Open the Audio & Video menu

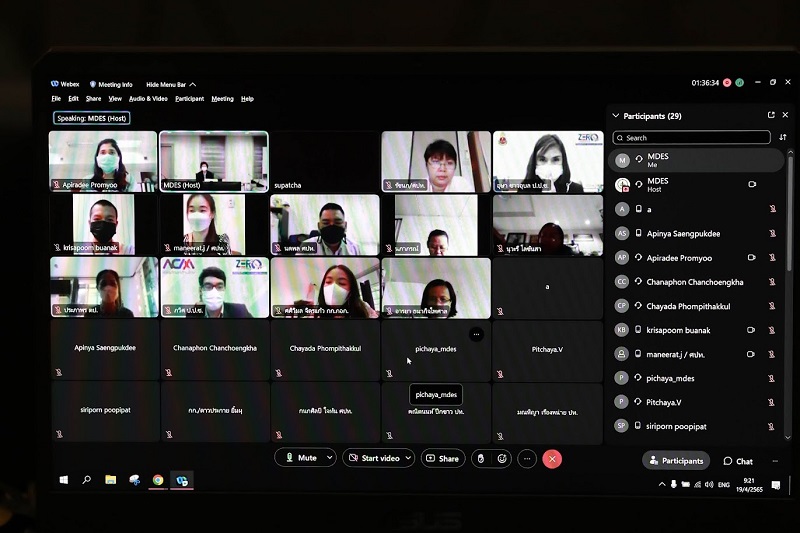point(148,99)
